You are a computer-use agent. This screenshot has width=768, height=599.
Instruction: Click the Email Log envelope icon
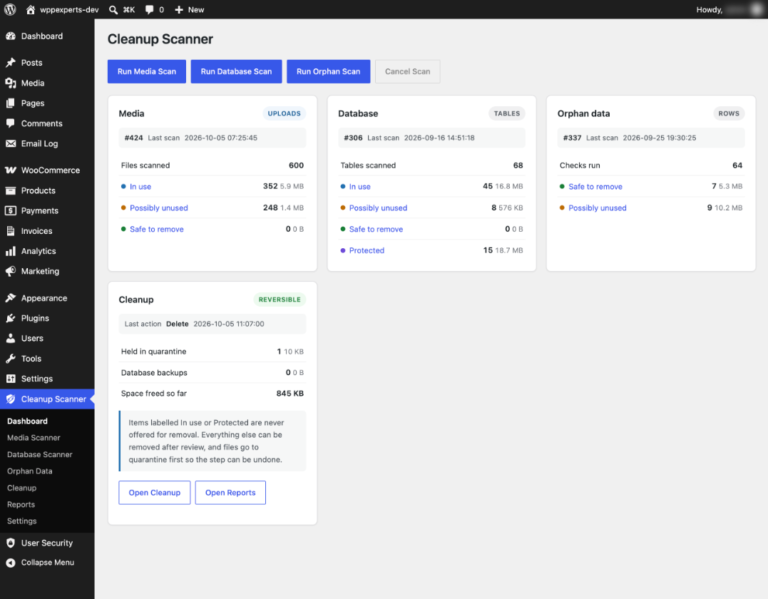[10, 144]
